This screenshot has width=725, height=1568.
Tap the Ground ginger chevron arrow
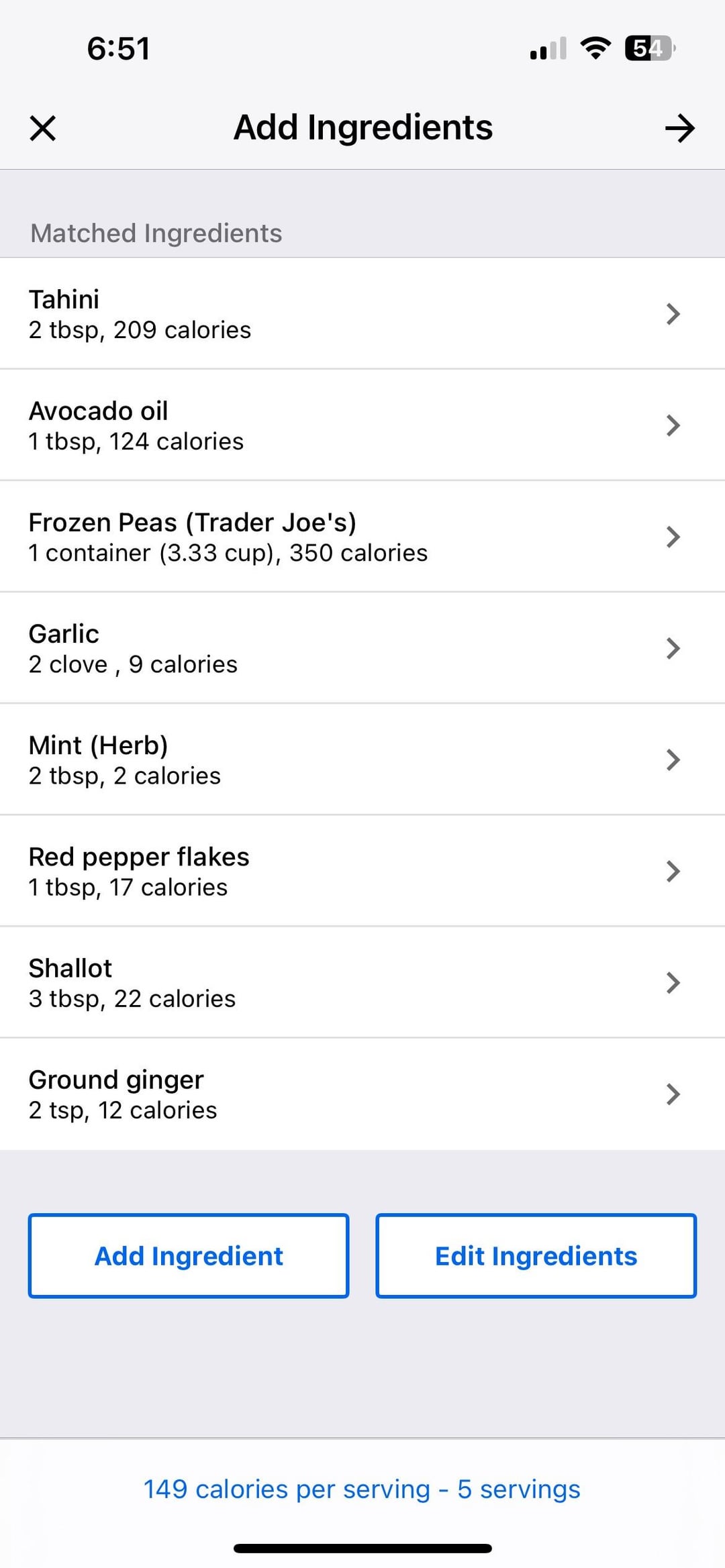click(673, 1094)
